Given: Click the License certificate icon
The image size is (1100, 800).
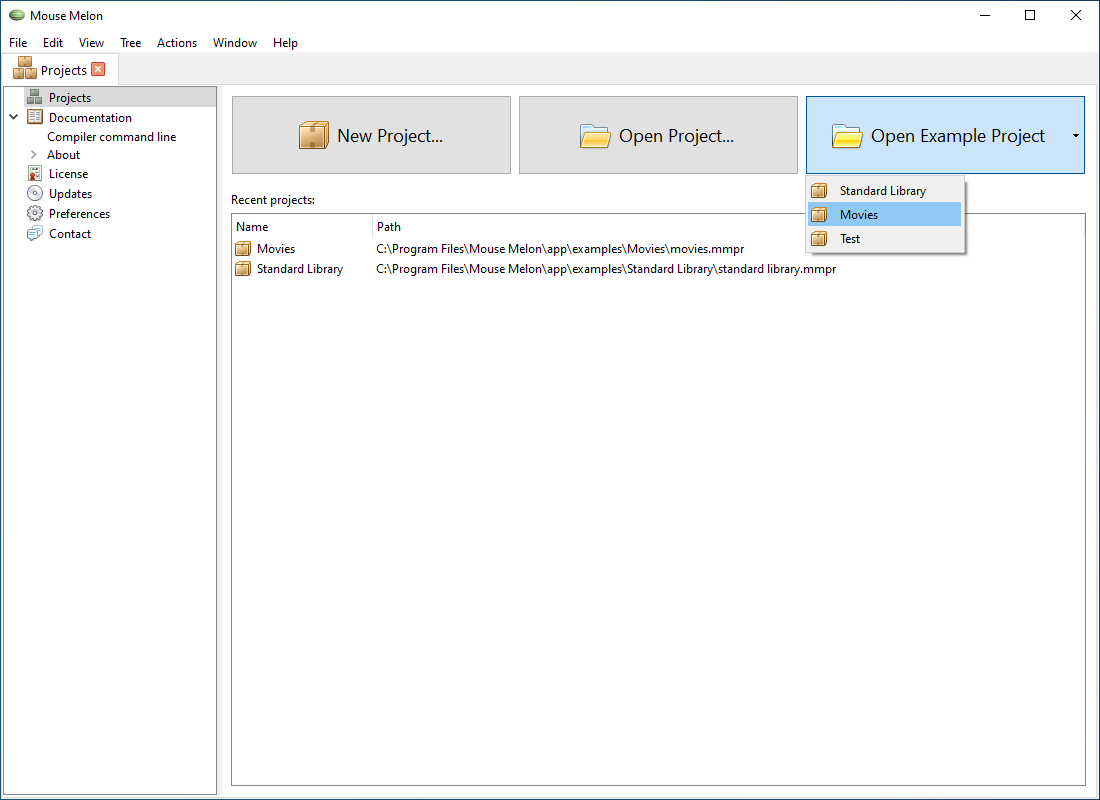Looking at the screenshot, I should pyautogui.click(x=34, y=173).
